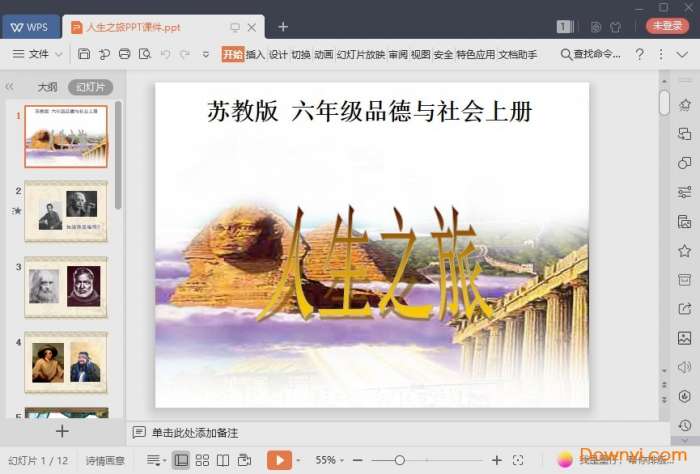The height and width of the screenshot is (474, 700).
Task: Switch to normal view icon
Action: point(181,460)
